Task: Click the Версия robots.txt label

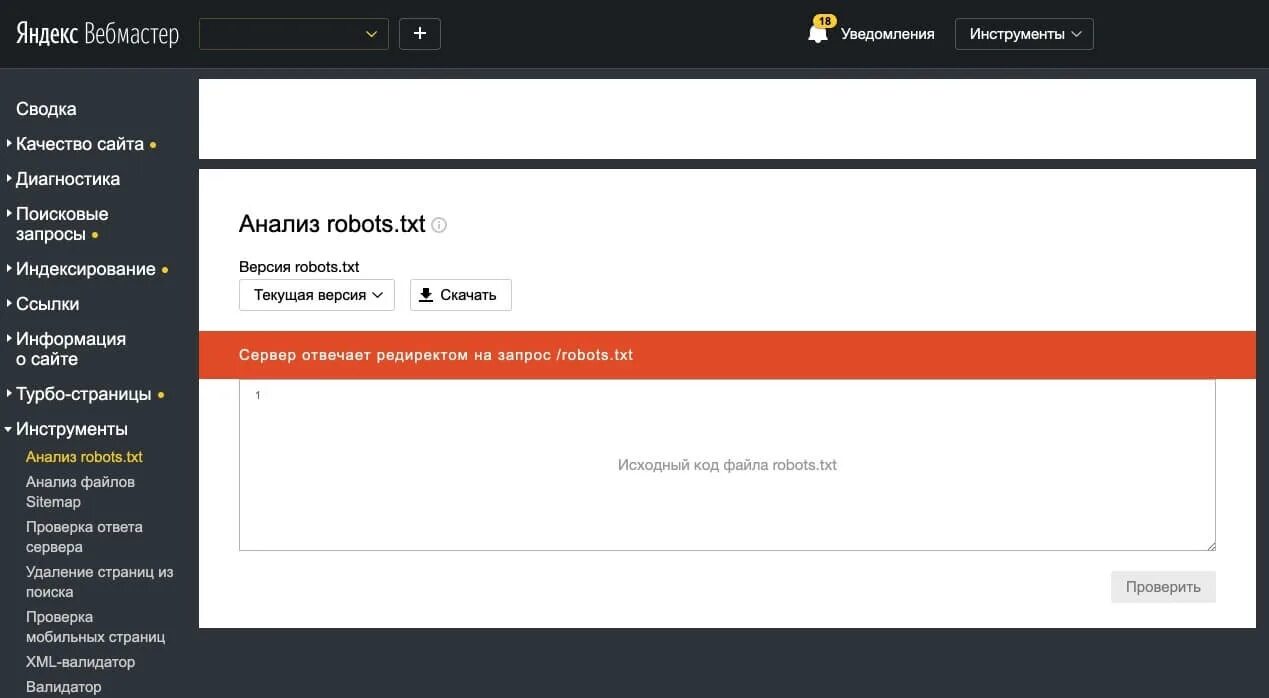Action: click(299, 267)
